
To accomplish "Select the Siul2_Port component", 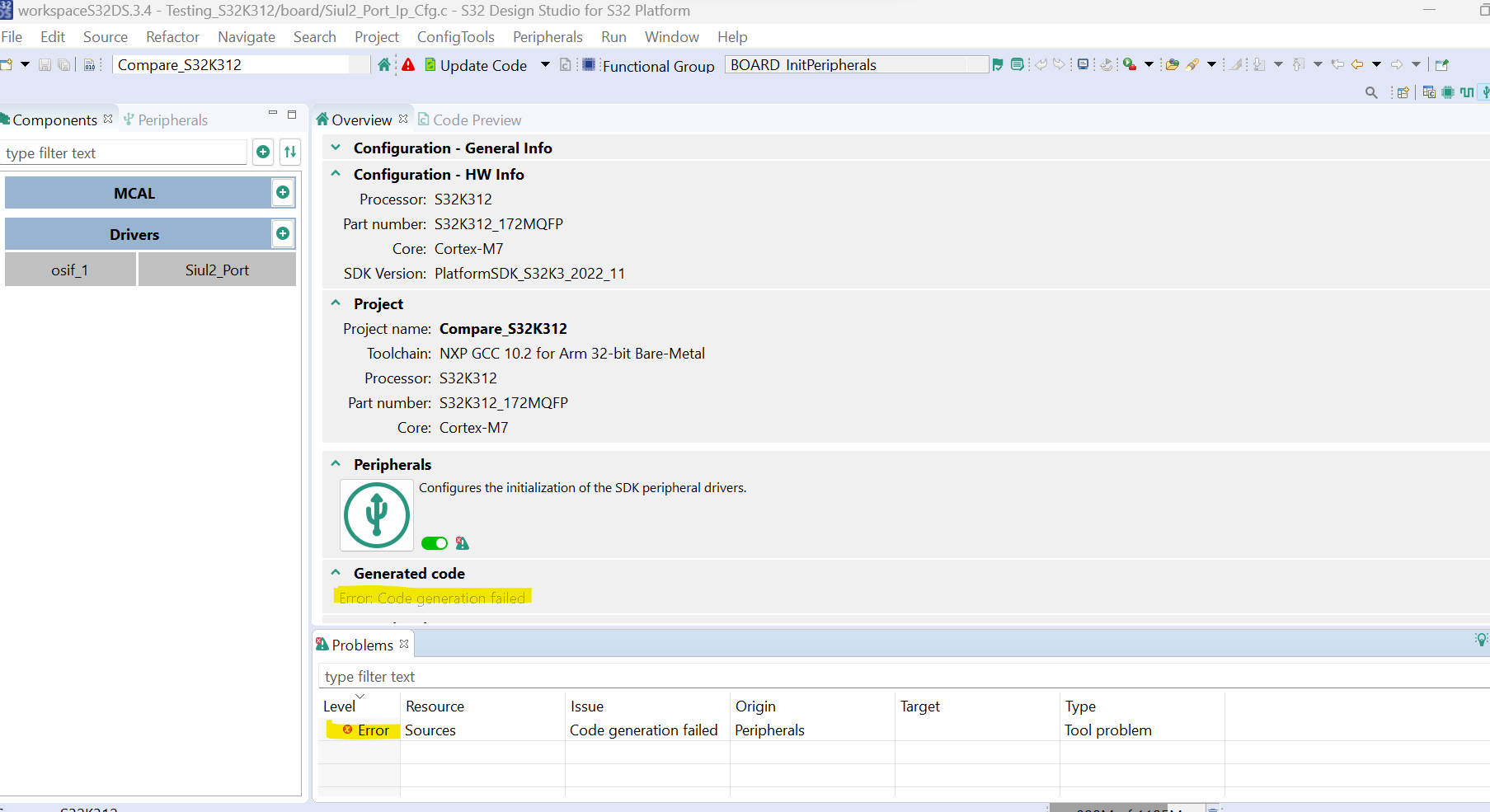I will click(x=217, y=269).
